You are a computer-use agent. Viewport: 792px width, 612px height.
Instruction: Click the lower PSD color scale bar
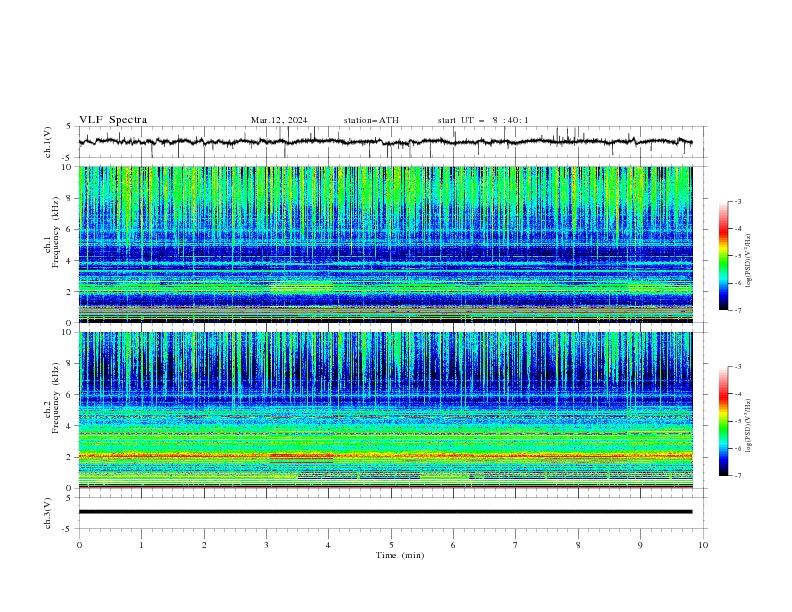tap(723, 421)
